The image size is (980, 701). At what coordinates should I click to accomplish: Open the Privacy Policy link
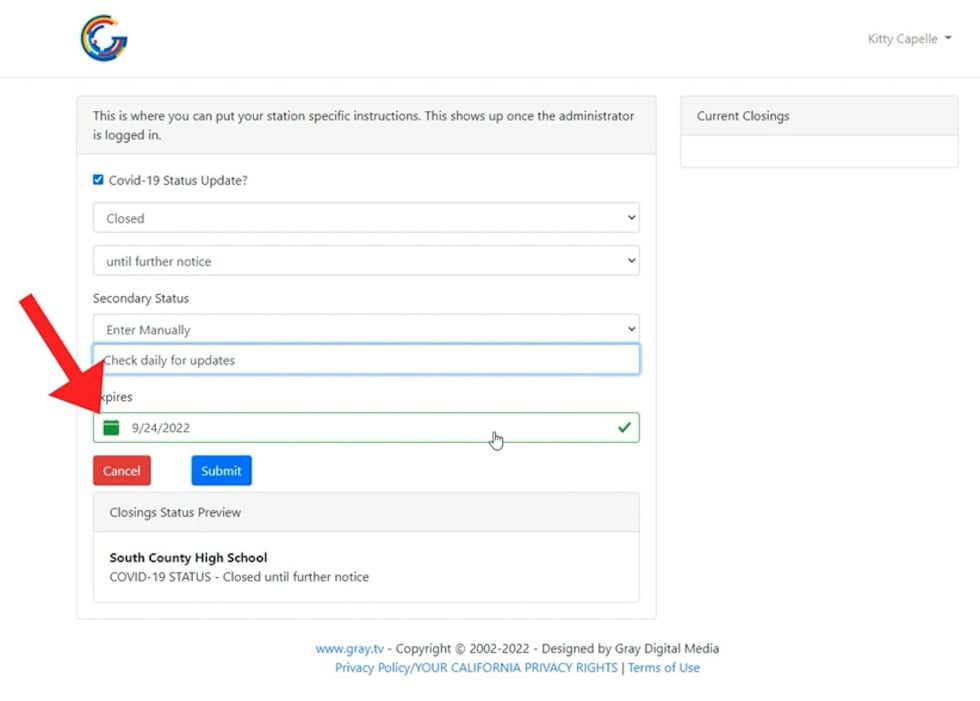tap(476, 667)
